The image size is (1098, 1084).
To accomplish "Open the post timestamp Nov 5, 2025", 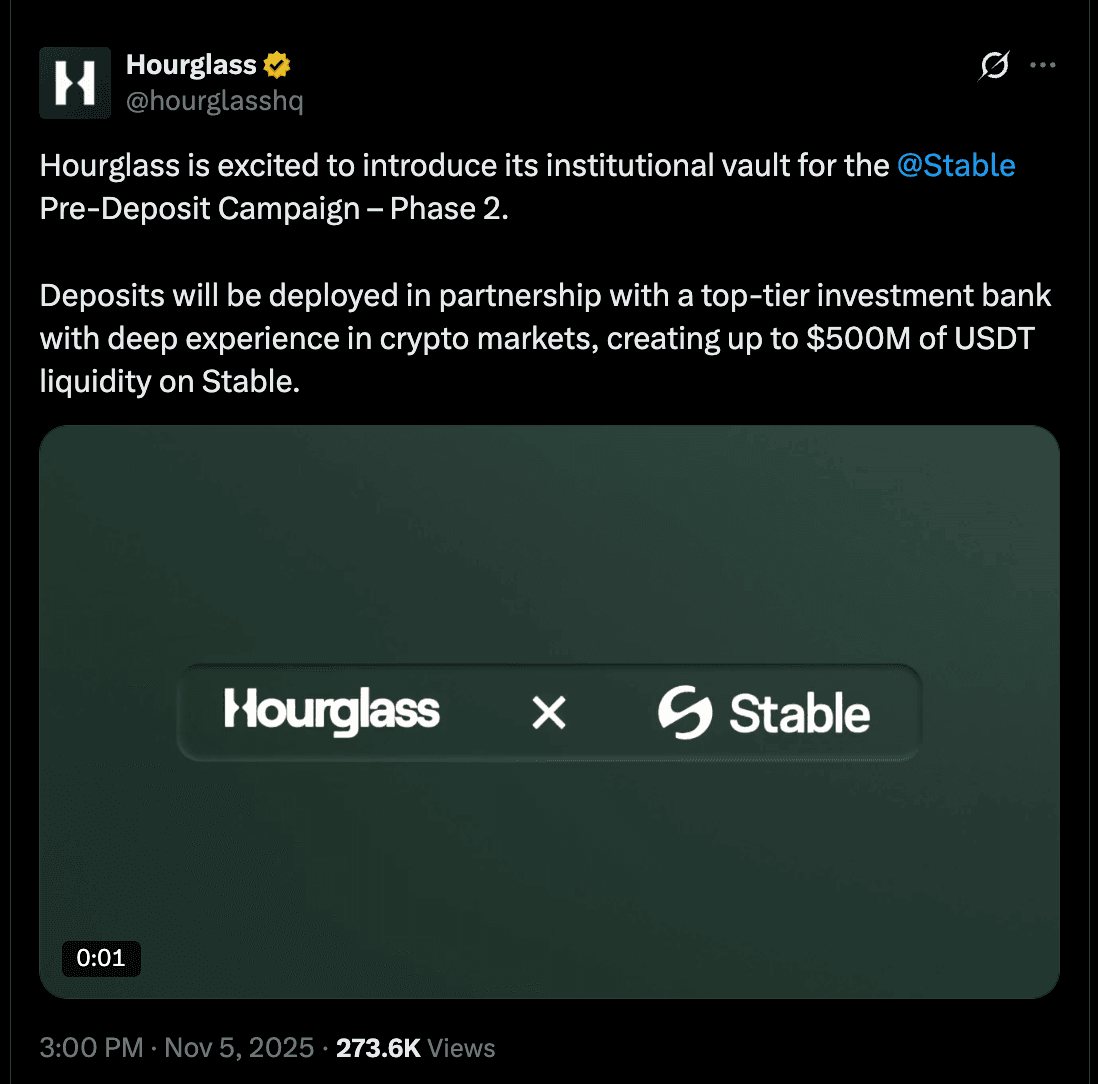I will pos(238,1048).
